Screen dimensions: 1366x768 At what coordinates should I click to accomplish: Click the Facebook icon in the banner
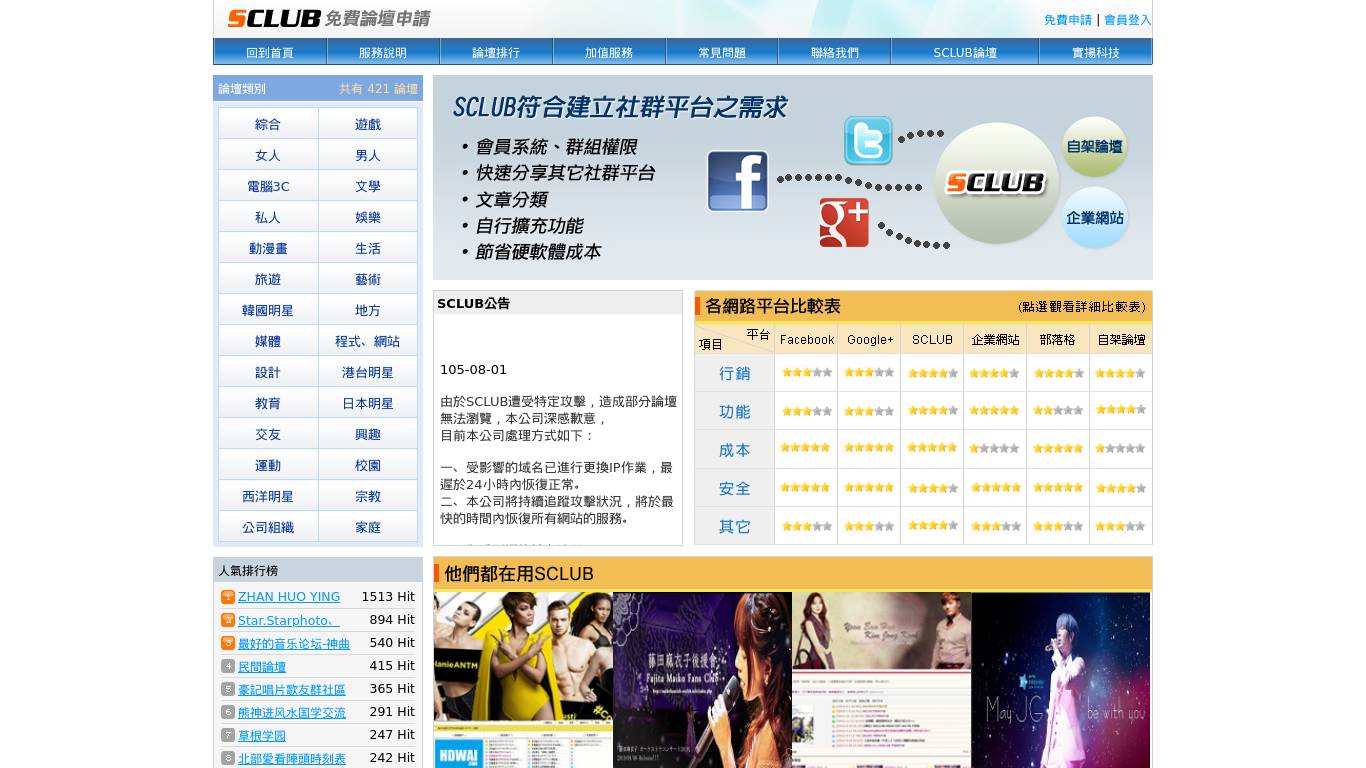click(x=738, y=181)
